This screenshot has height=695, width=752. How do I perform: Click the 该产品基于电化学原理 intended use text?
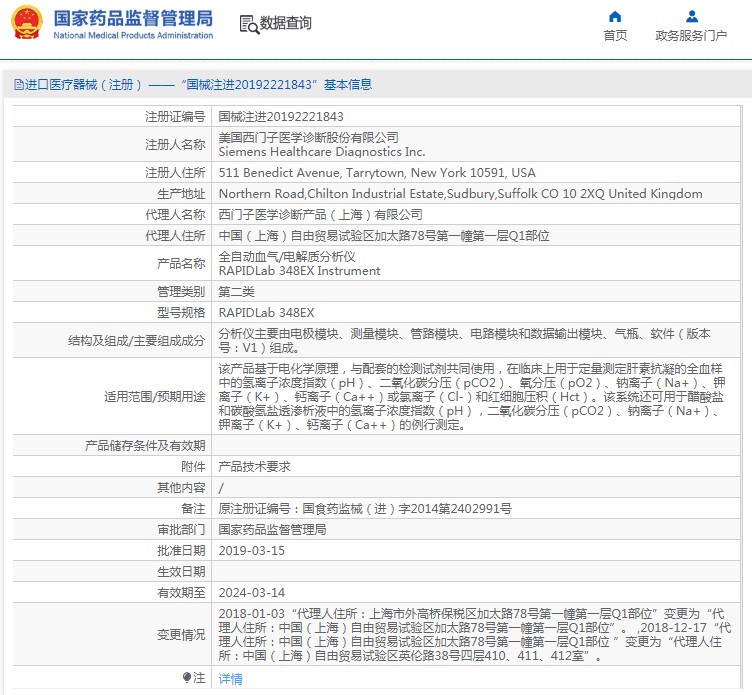pyautogui.click(x=472, y=397)
